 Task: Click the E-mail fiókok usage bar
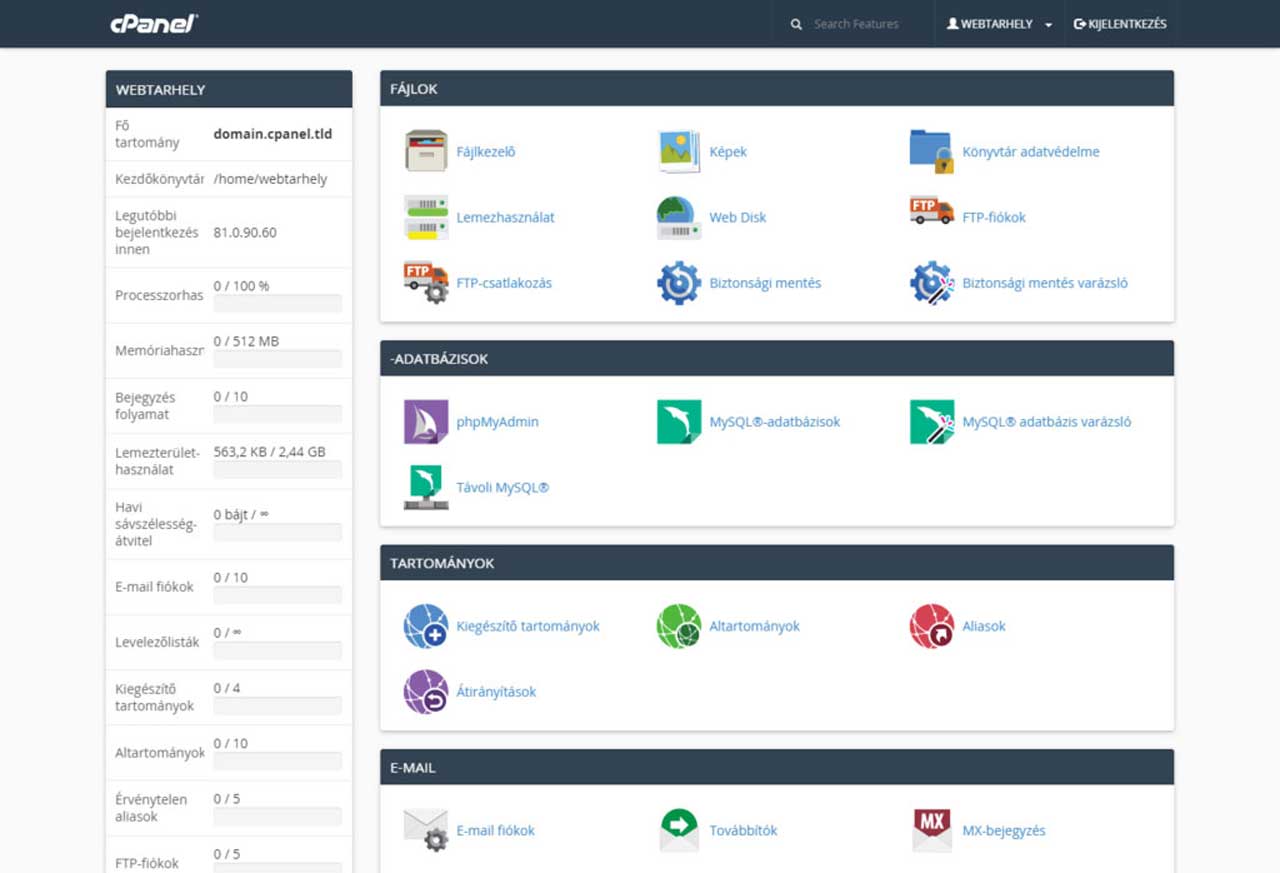coord(278,595)
